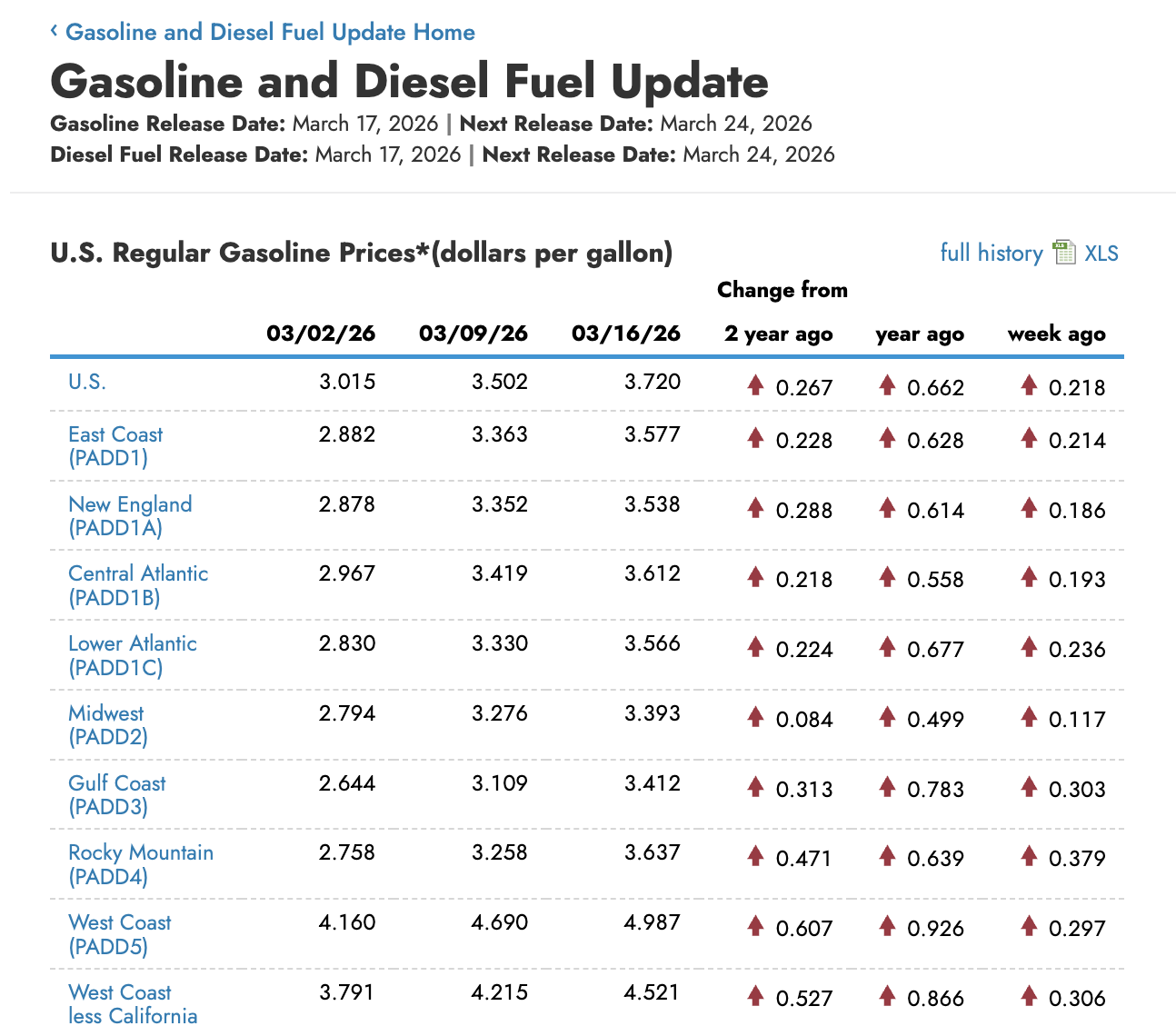
Task: Open the U.S. region details
Action: pyautogui.click(x=86, y=382)
